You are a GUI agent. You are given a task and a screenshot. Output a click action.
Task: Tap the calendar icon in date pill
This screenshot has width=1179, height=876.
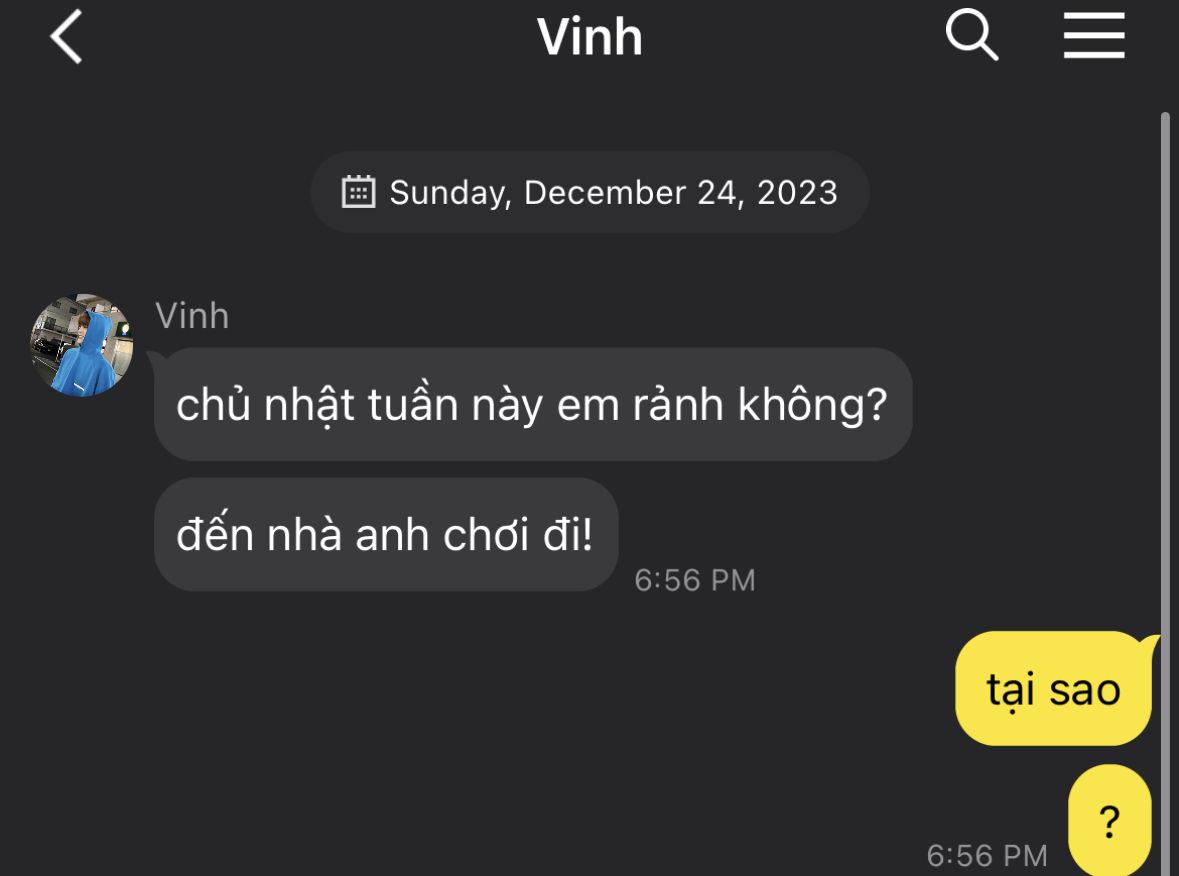[x=359, y=192]
